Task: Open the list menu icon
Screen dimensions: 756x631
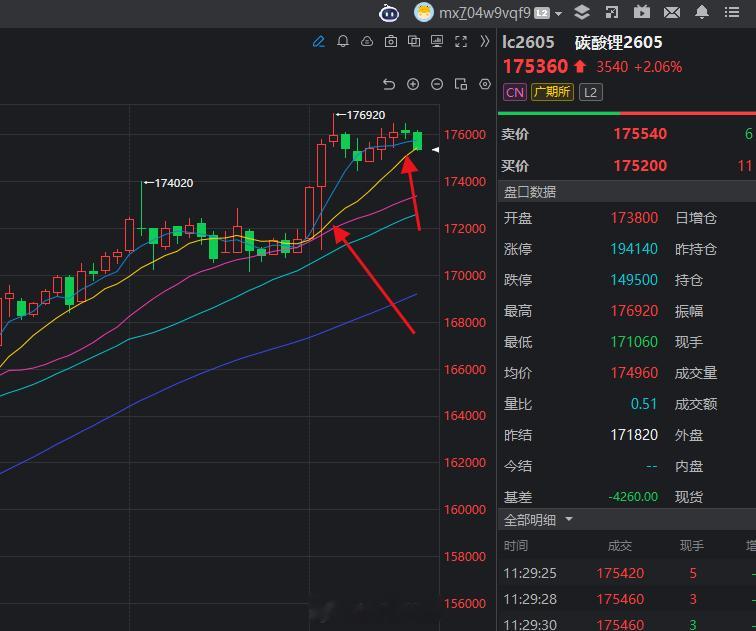Action: (x=731, y=12)
